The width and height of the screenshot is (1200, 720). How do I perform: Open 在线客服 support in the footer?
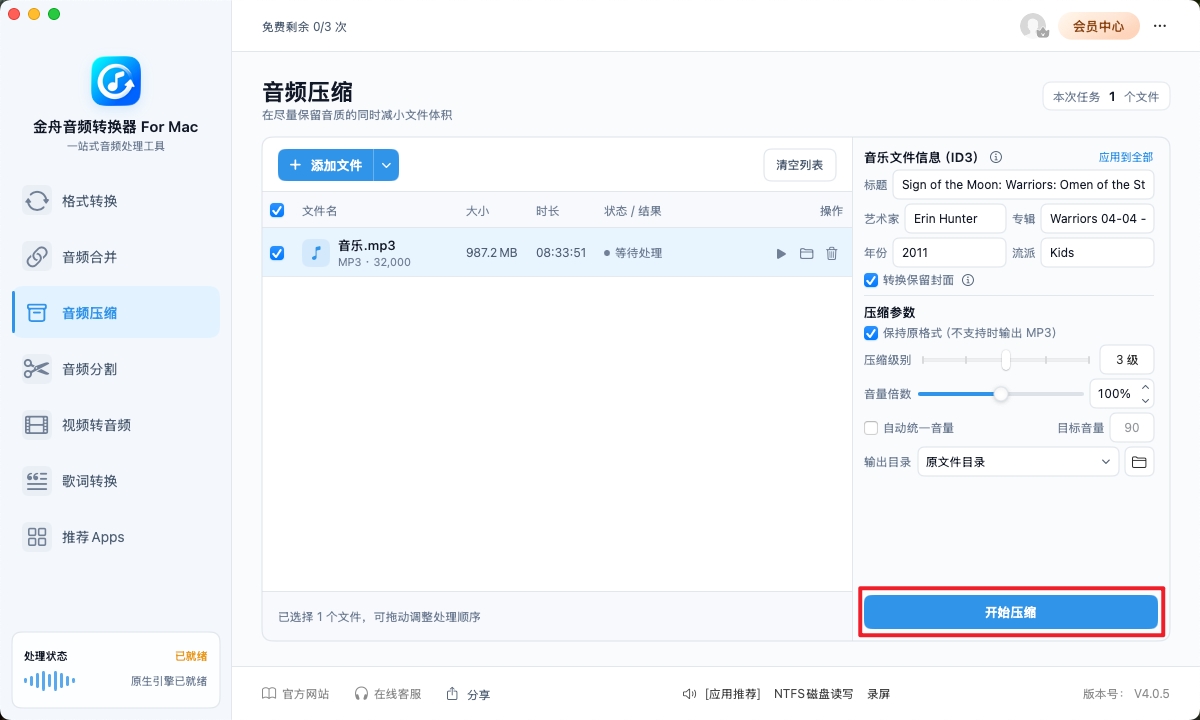(x=388, y=694)
